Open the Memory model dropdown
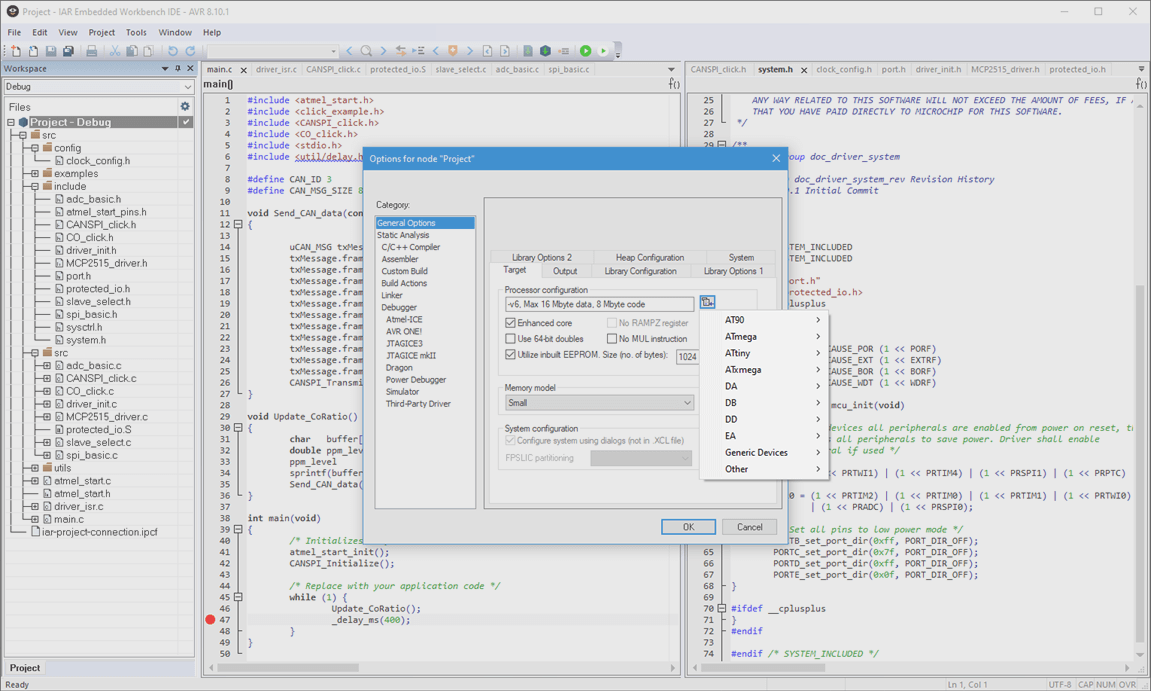This screenshot has width=1151, height=691. (599, 402)
